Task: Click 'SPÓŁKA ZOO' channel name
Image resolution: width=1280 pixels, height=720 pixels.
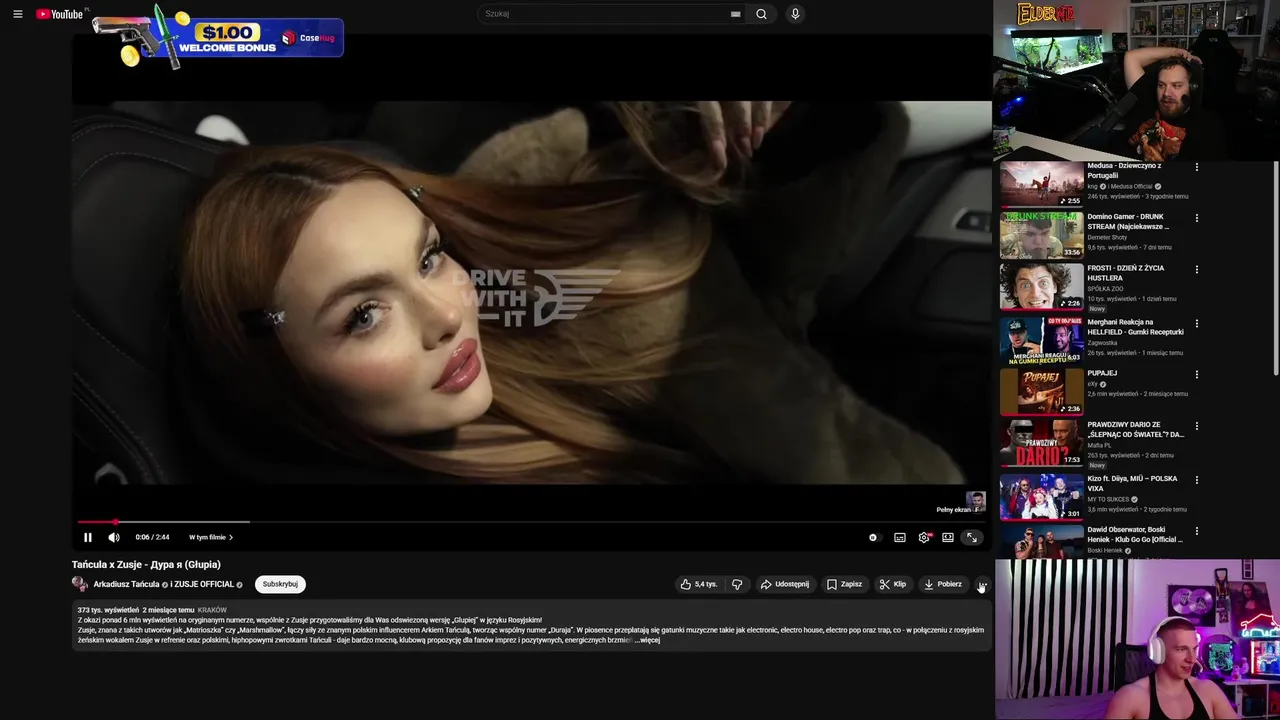Action: click(x=1105, y=288)
